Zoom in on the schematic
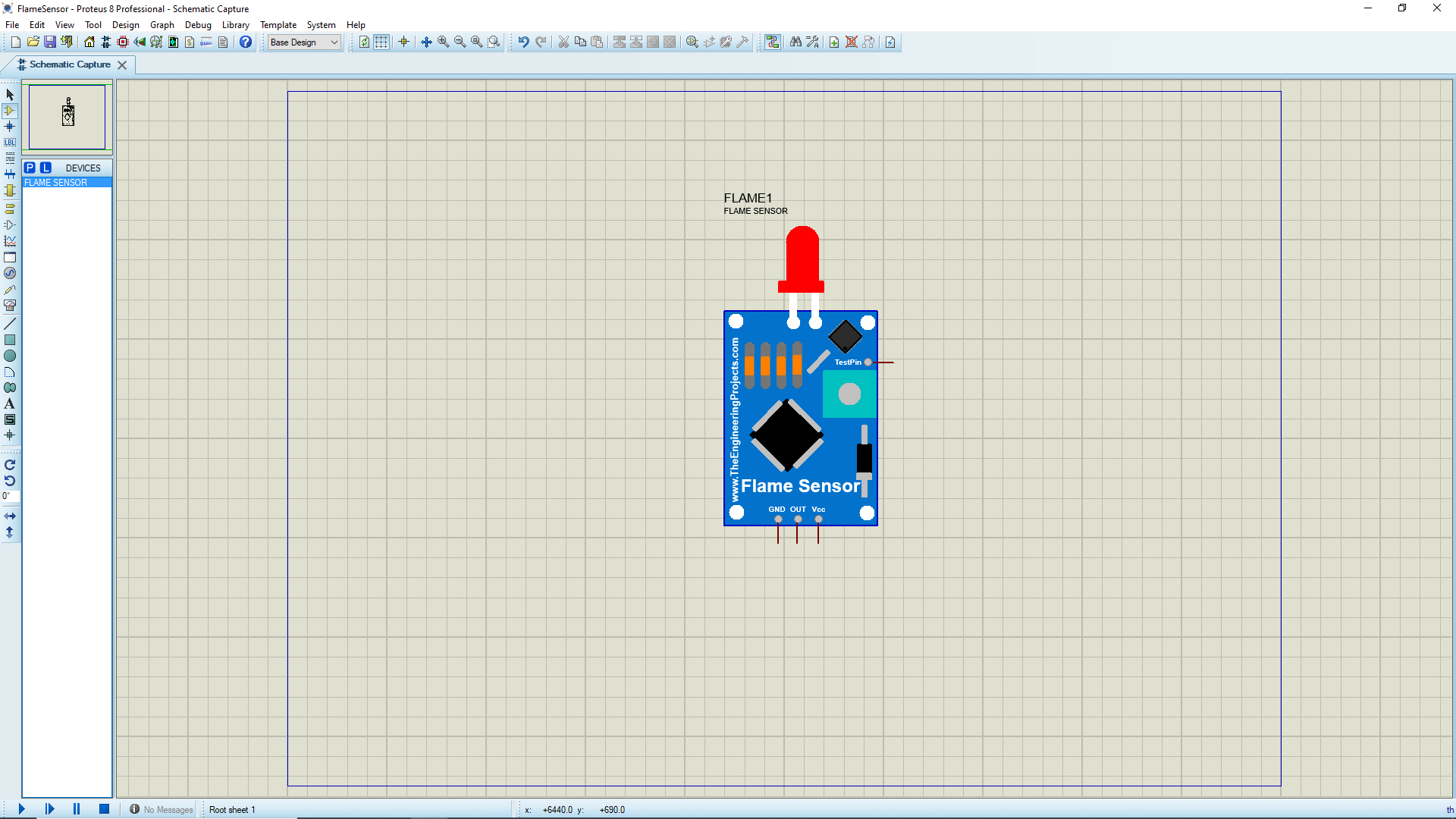The height and width of the screenshot is (819, 1456). click(x=444, y=42)
